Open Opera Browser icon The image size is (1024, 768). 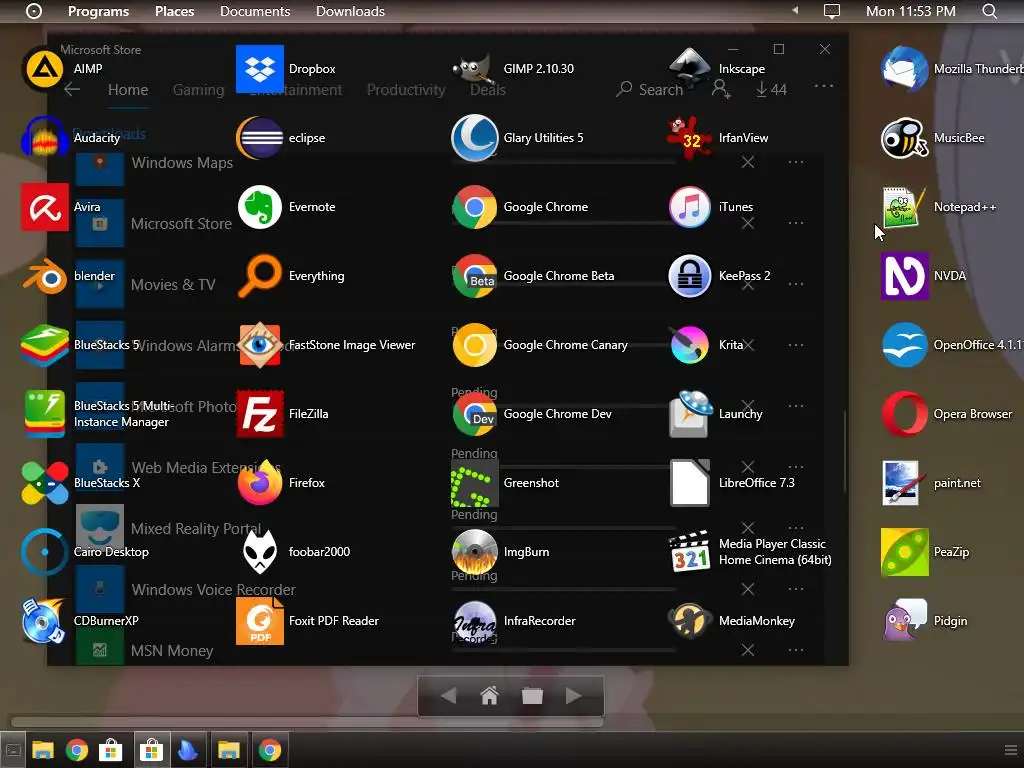pos(904,414)
